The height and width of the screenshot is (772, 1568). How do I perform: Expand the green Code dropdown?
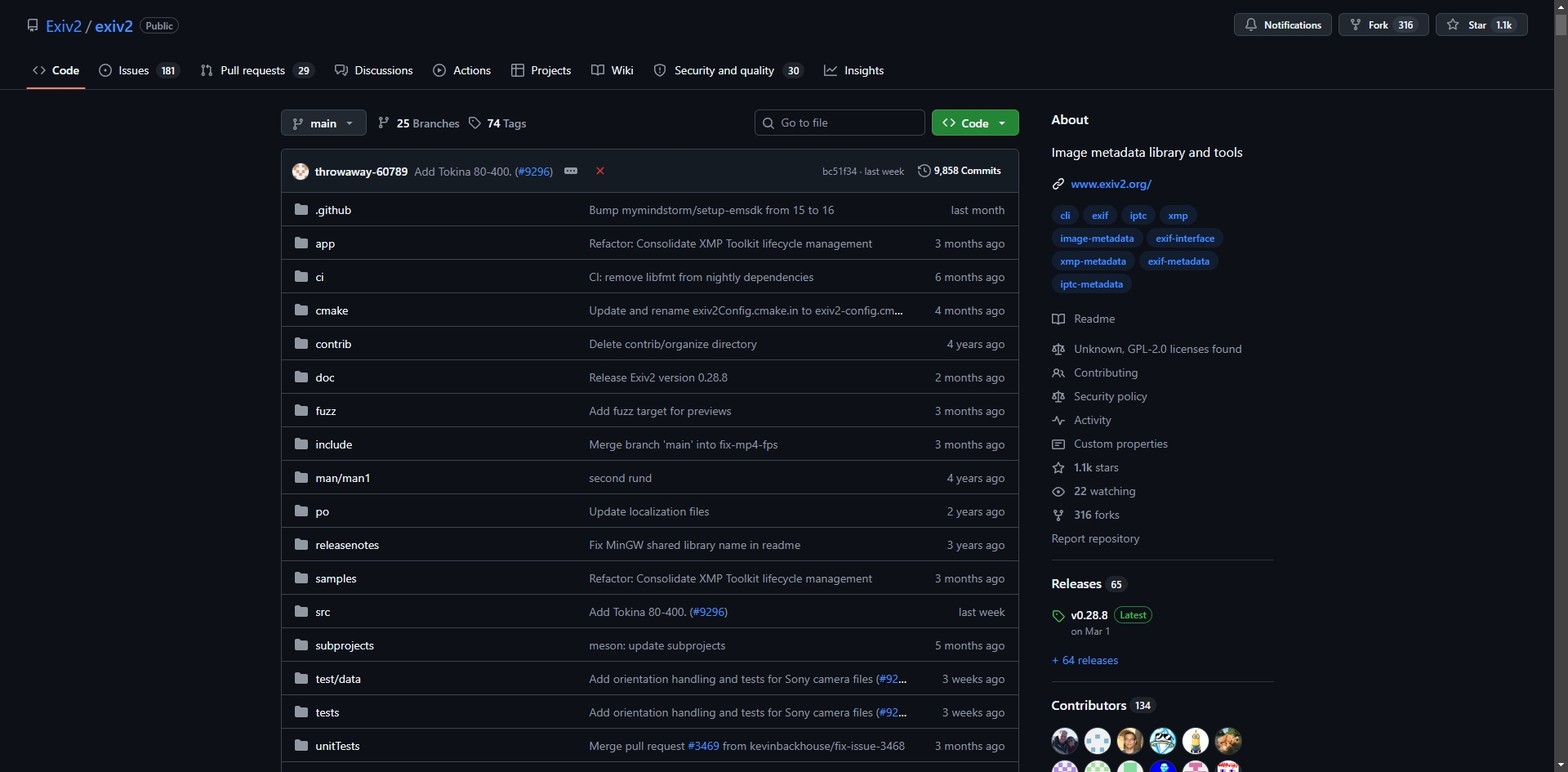coord(975,123)
